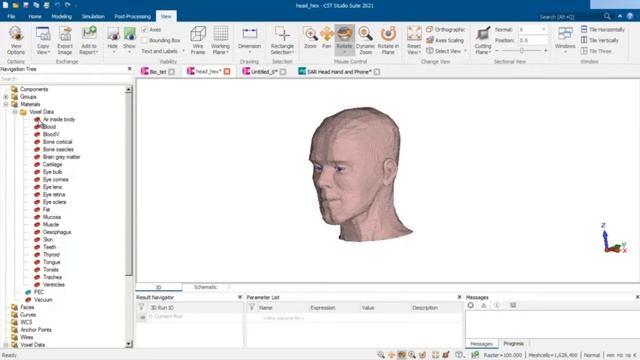The image size is (640, 360).
Task: Open the Normal direction combo box
Action: pos(533,29)
